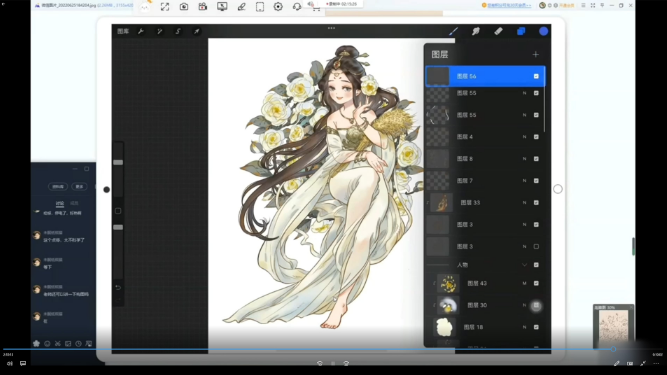Tap the undo arrow in sidebar
Viewport: 667px width, 375px height.
point(118,287)
